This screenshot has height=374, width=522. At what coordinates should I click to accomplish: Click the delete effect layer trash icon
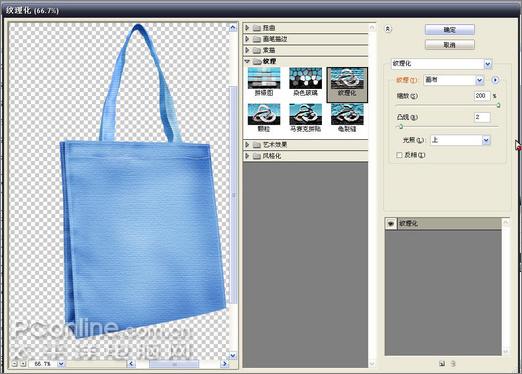[453, 364]
